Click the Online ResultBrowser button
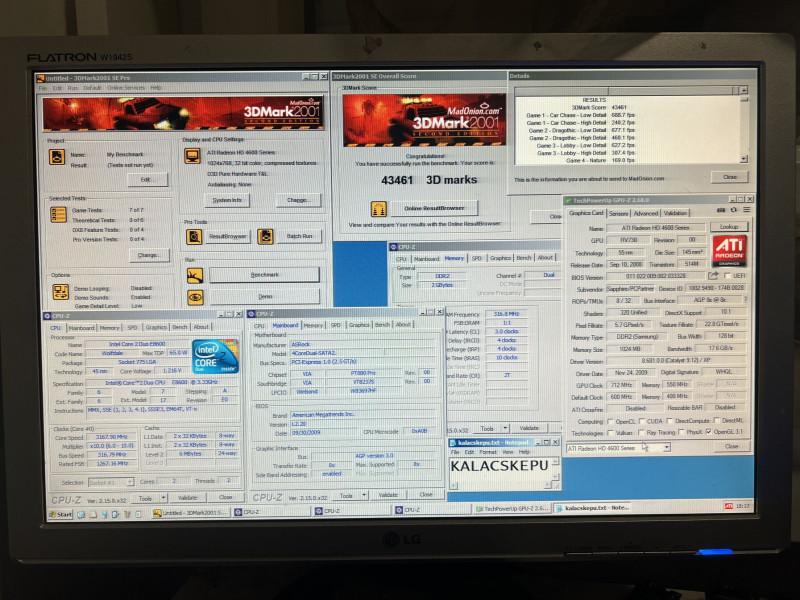The width and height of the screenshot is (800, 600). 434,208
